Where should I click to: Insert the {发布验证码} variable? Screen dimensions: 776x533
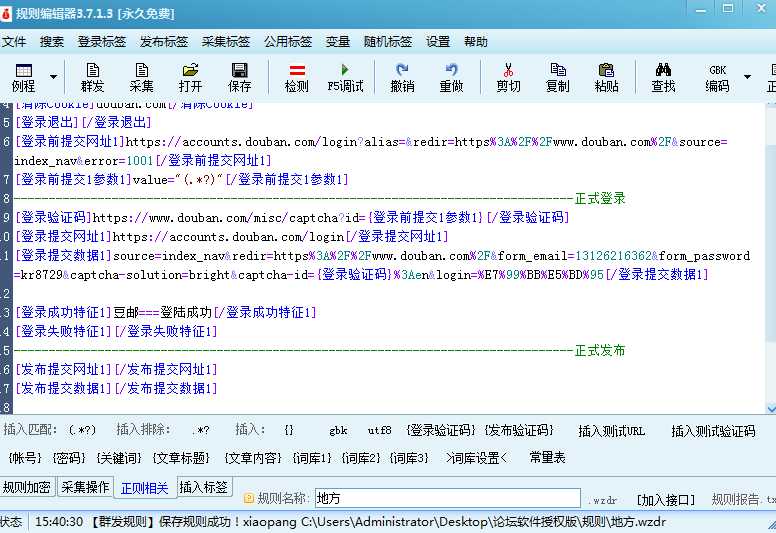point(519,430)
